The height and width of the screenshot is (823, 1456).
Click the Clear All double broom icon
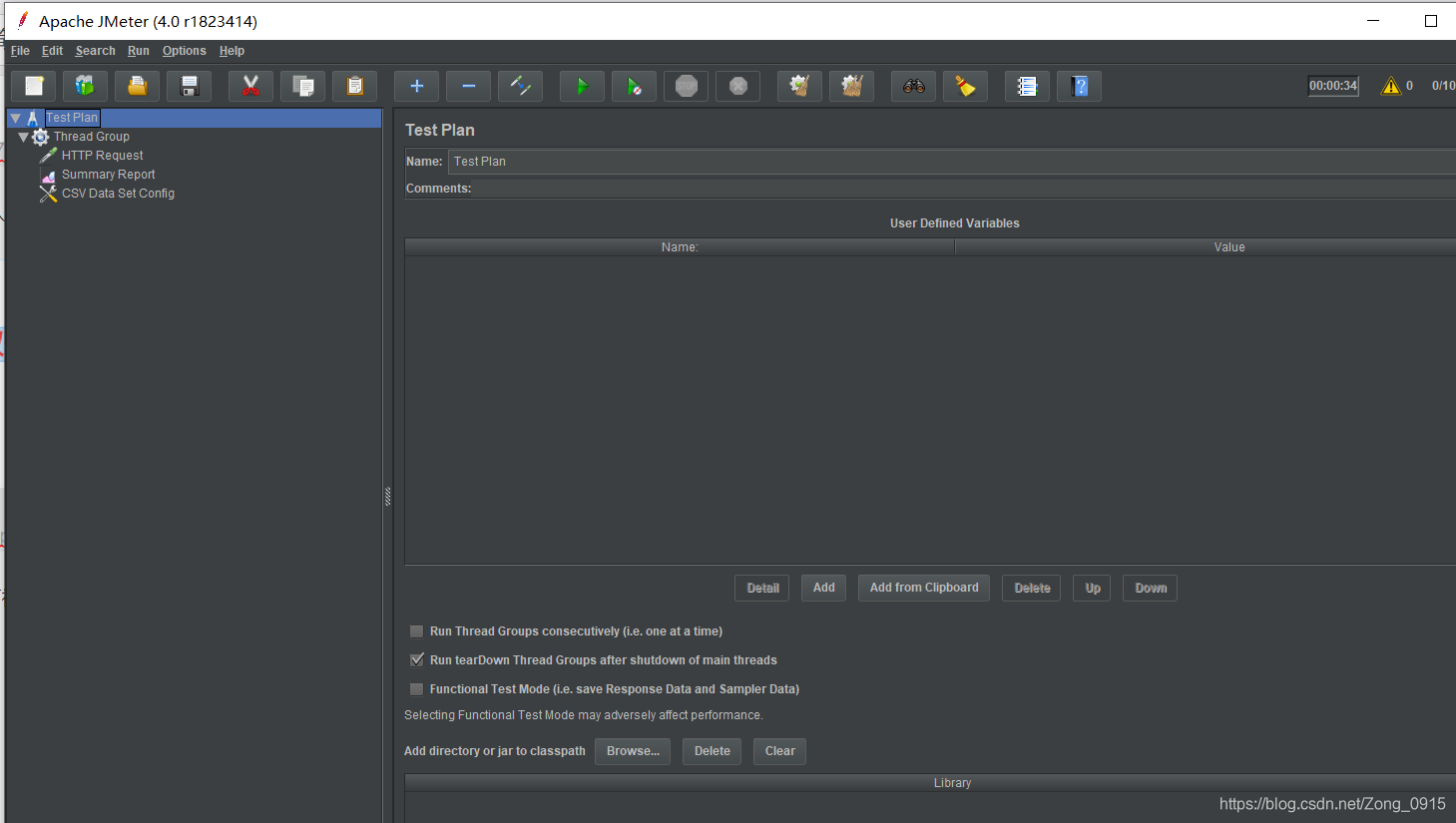click(851, 86)
